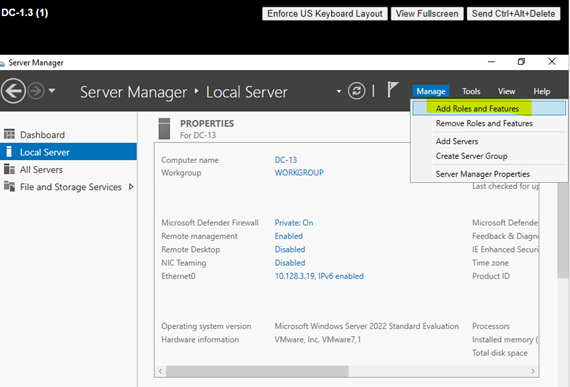
Task: Open the Manage menu
Action: [x=431, y=91]
